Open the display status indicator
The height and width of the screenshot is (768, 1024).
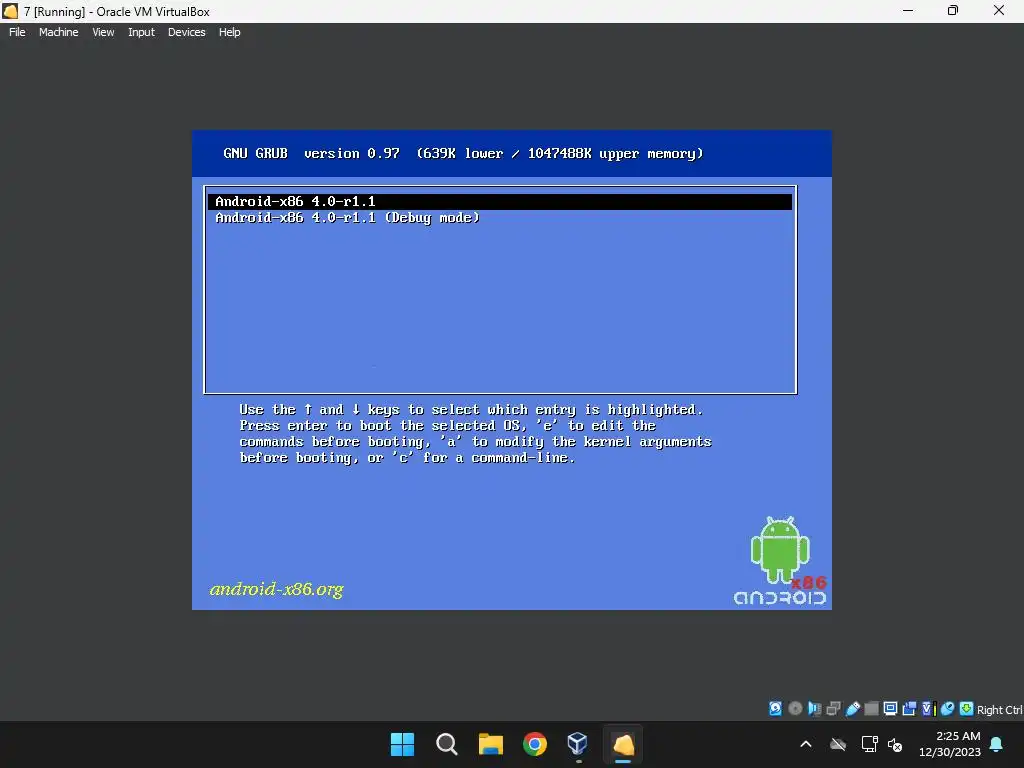coord(890,709)
